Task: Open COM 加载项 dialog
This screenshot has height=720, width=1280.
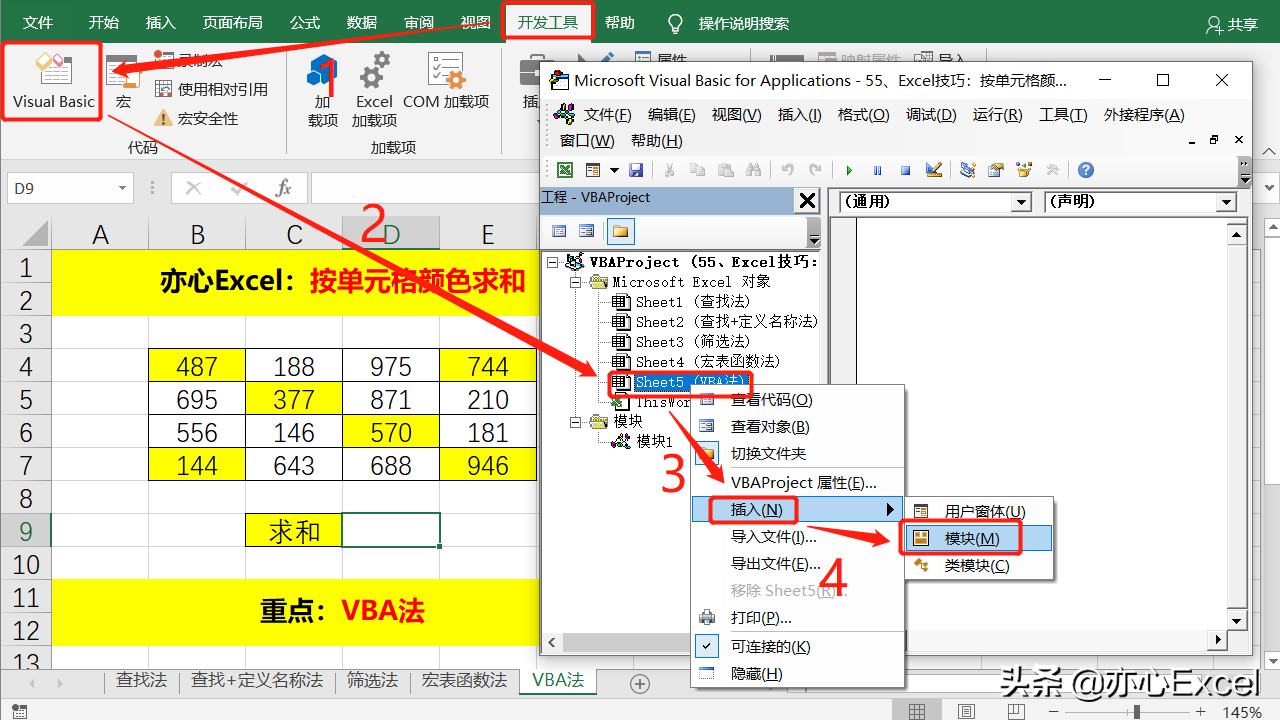Action: (x=446, y=82)
